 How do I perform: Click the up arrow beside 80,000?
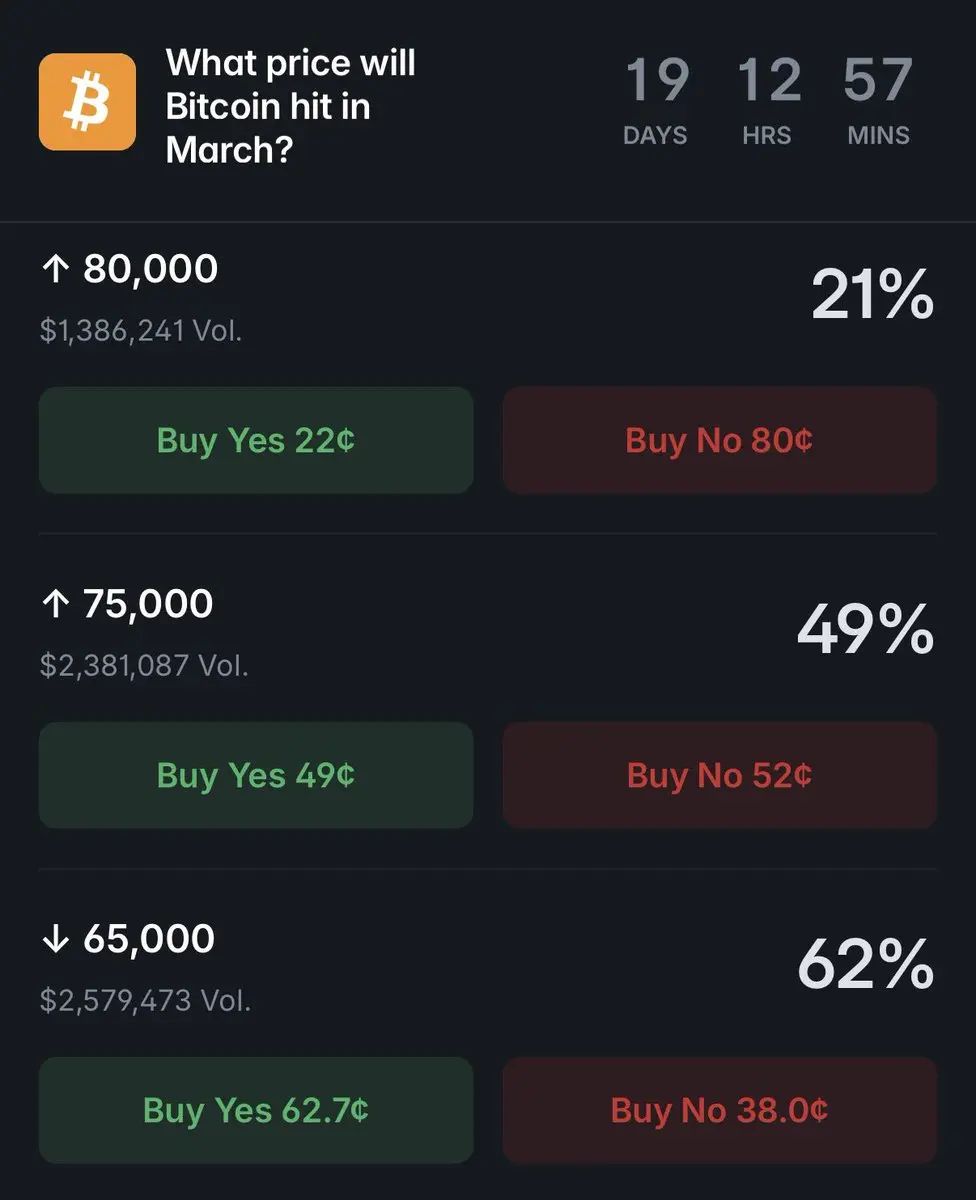(56, 269)
